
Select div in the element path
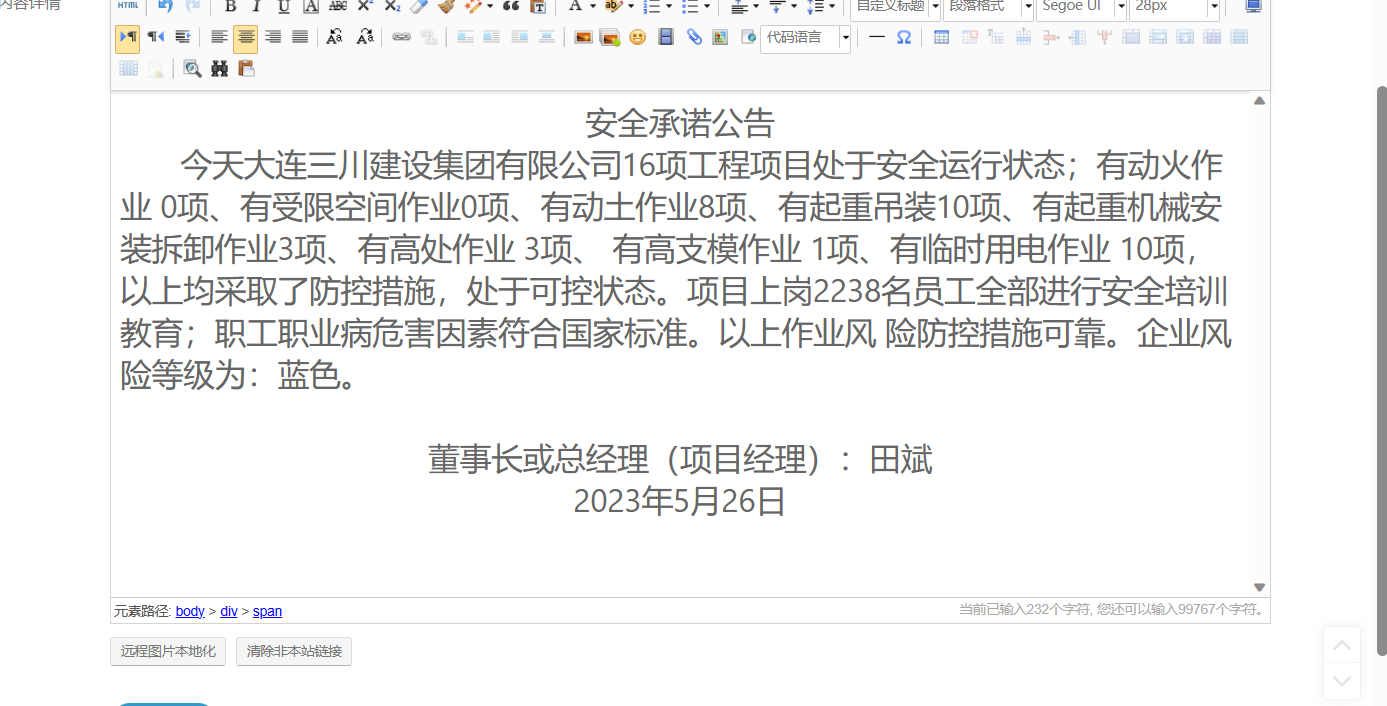[x=229, y=611]
